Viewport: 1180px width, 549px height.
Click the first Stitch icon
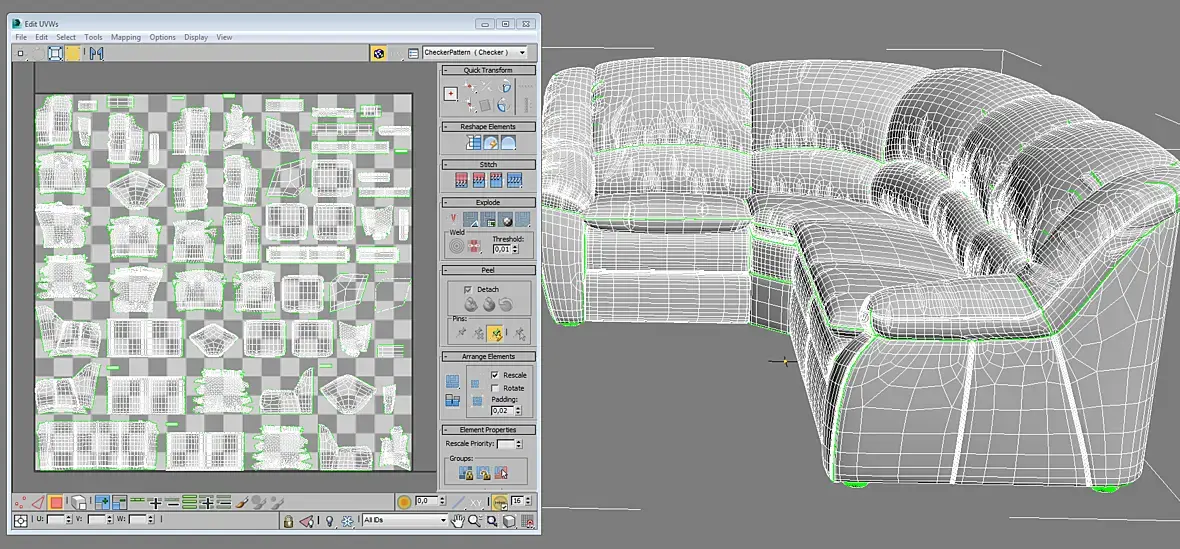[461, 180]
